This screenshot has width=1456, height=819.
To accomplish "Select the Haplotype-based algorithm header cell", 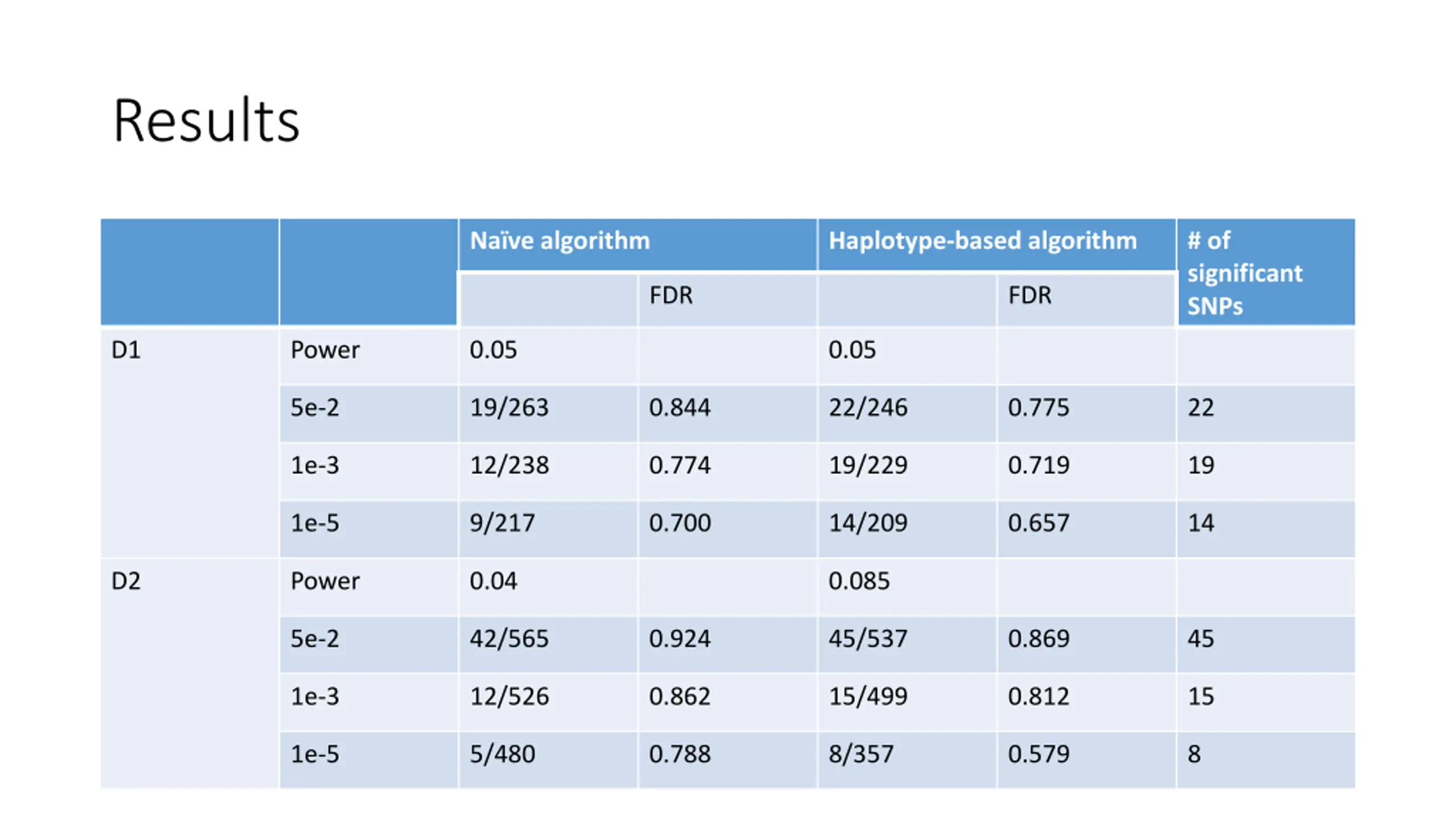I will pos(996,244).
